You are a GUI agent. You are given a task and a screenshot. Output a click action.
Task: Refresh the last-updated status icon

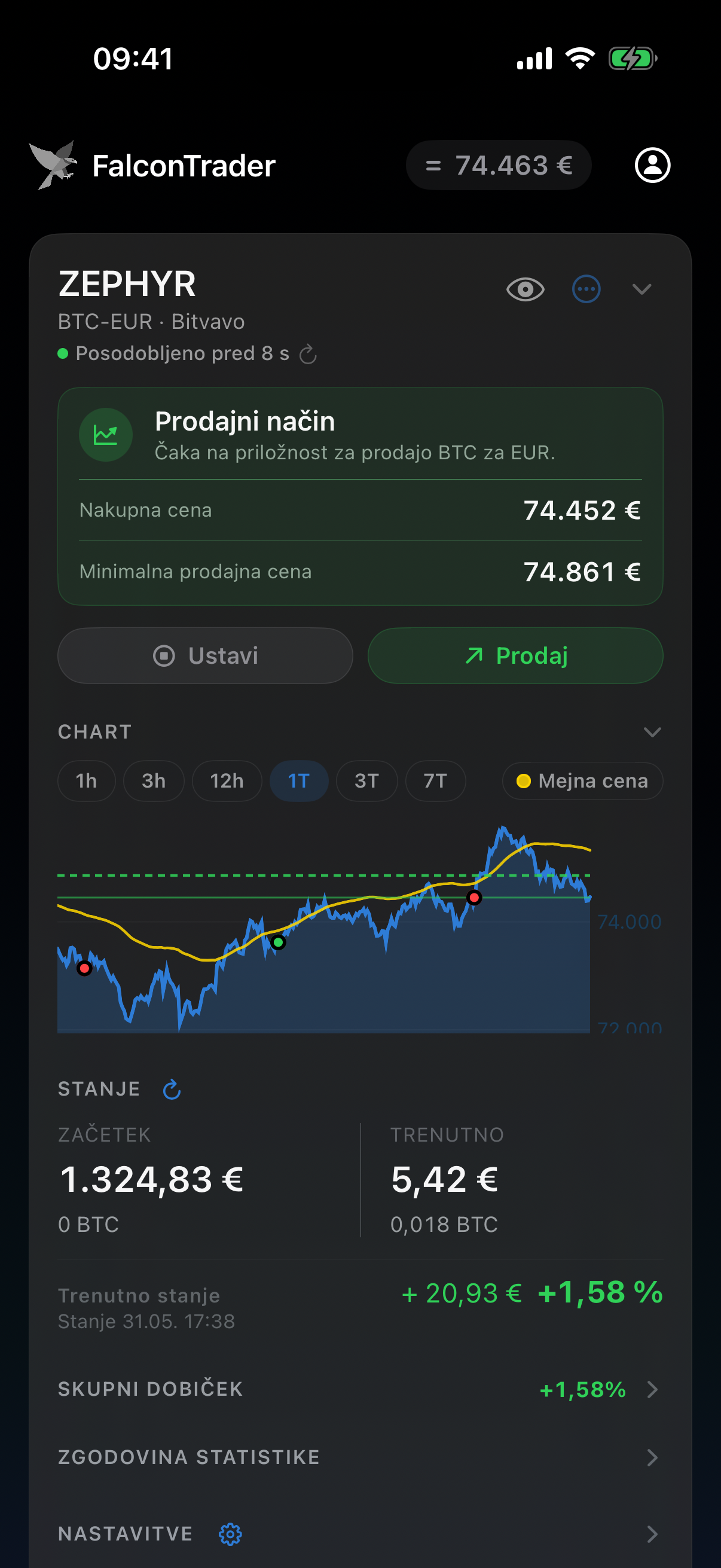tap(308, 353)
